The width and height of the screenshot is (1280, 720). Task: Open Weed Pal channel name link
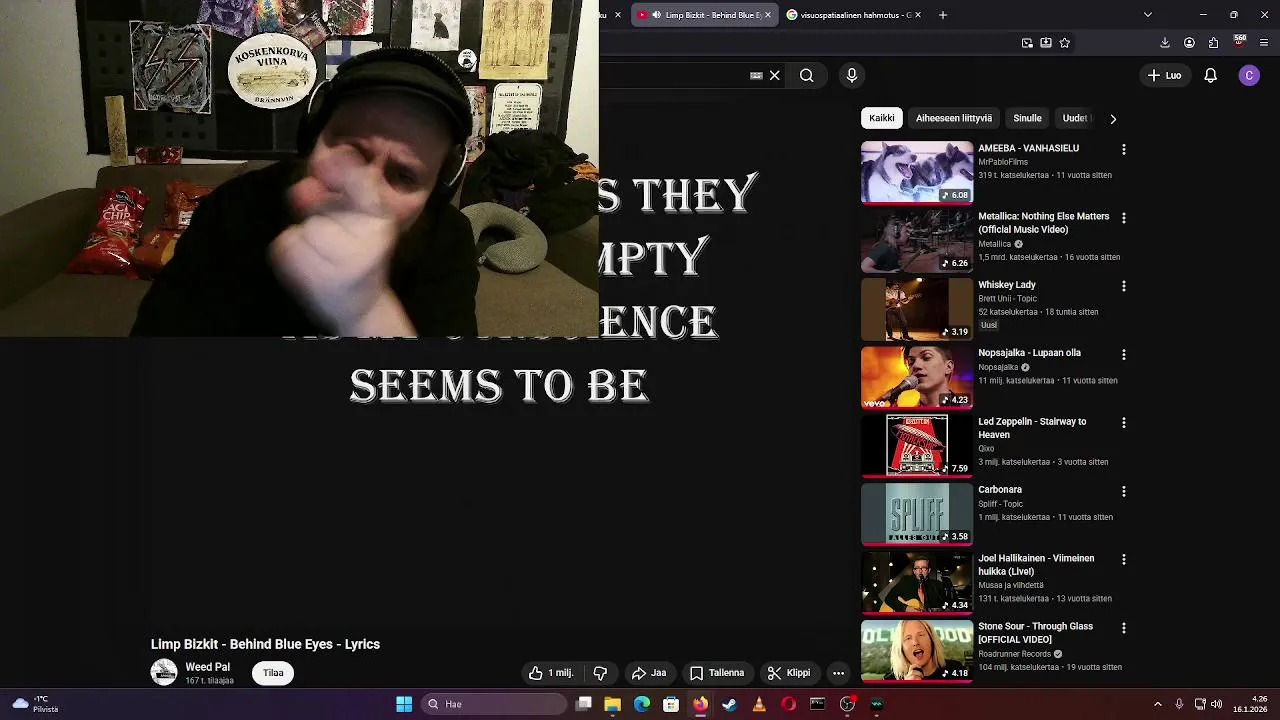point(207,667)
